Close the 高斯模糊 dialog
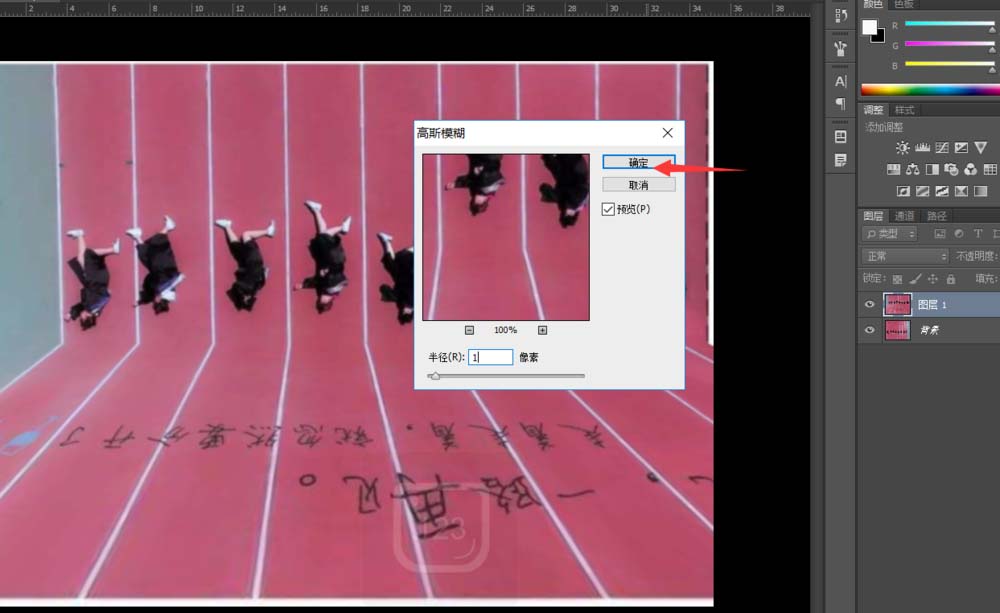 [667, 133]
